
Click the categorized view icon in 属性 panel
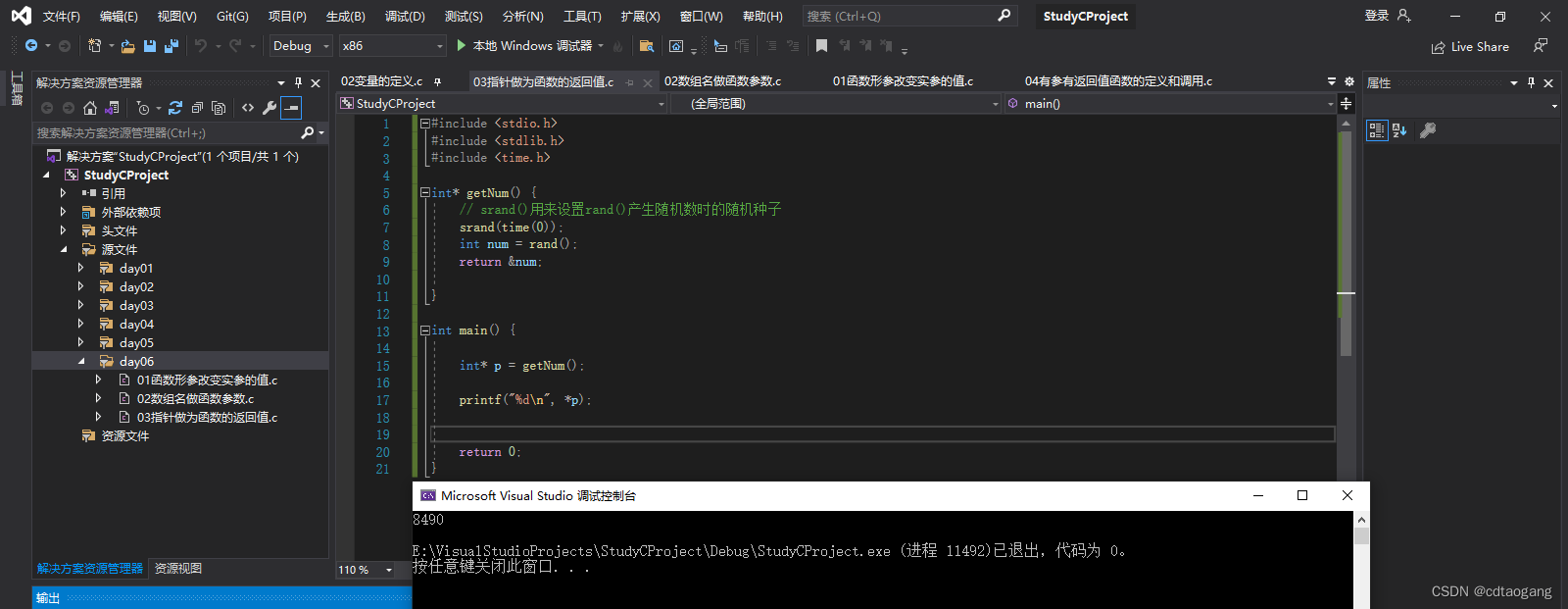click(x=1377, y=130)
